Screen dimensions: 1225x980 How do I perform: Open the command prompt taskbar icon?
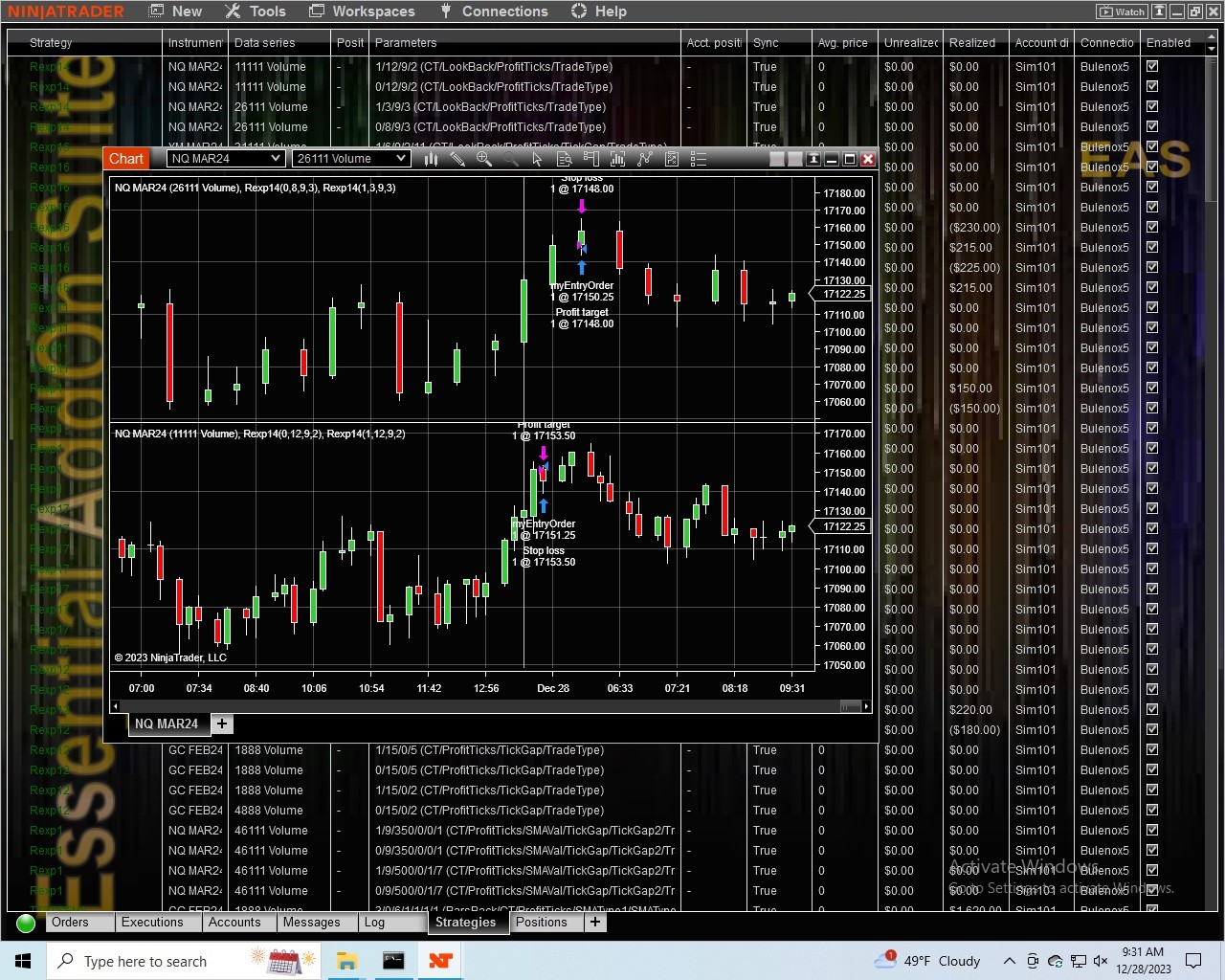(x=393, y=960)
